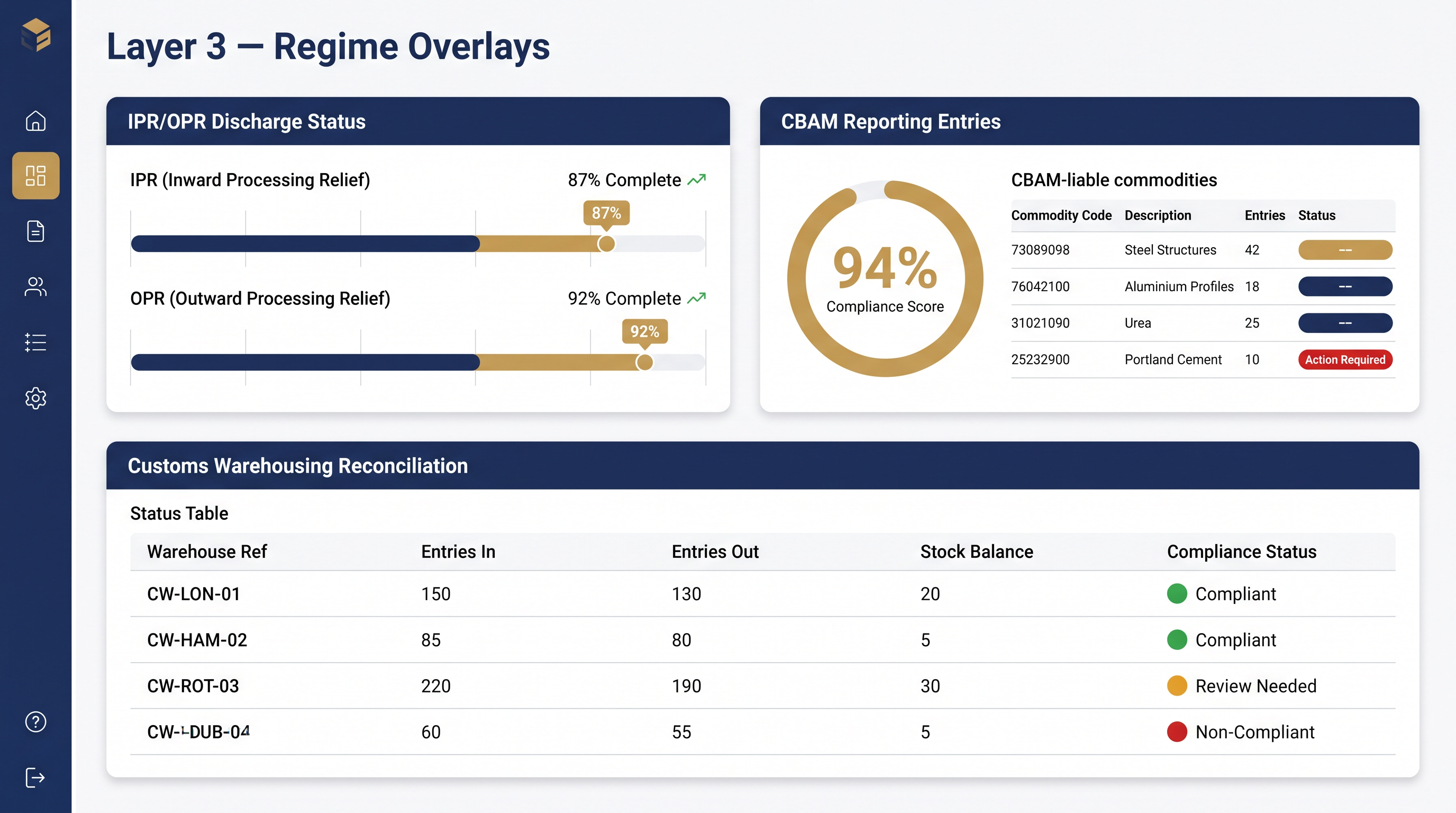The width and height of the screenshot is (1456, 813).
Task: Click the Entries In column header
Action: pos(458,551)
